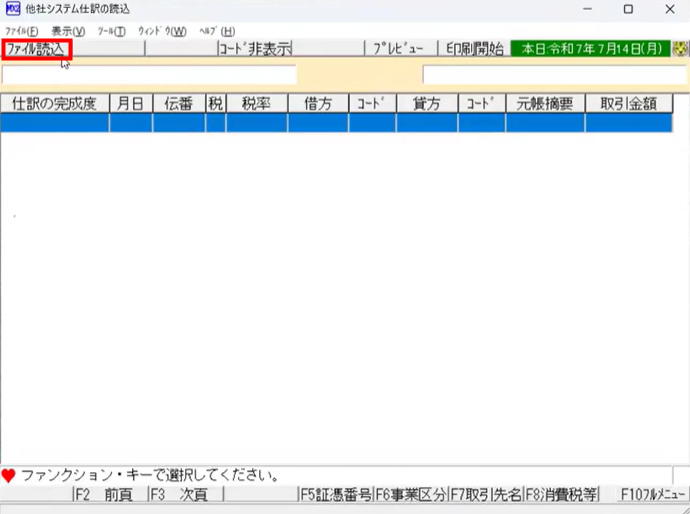
Task: Open the ウィンドウ(W) menu
Action: coord(162,31)
